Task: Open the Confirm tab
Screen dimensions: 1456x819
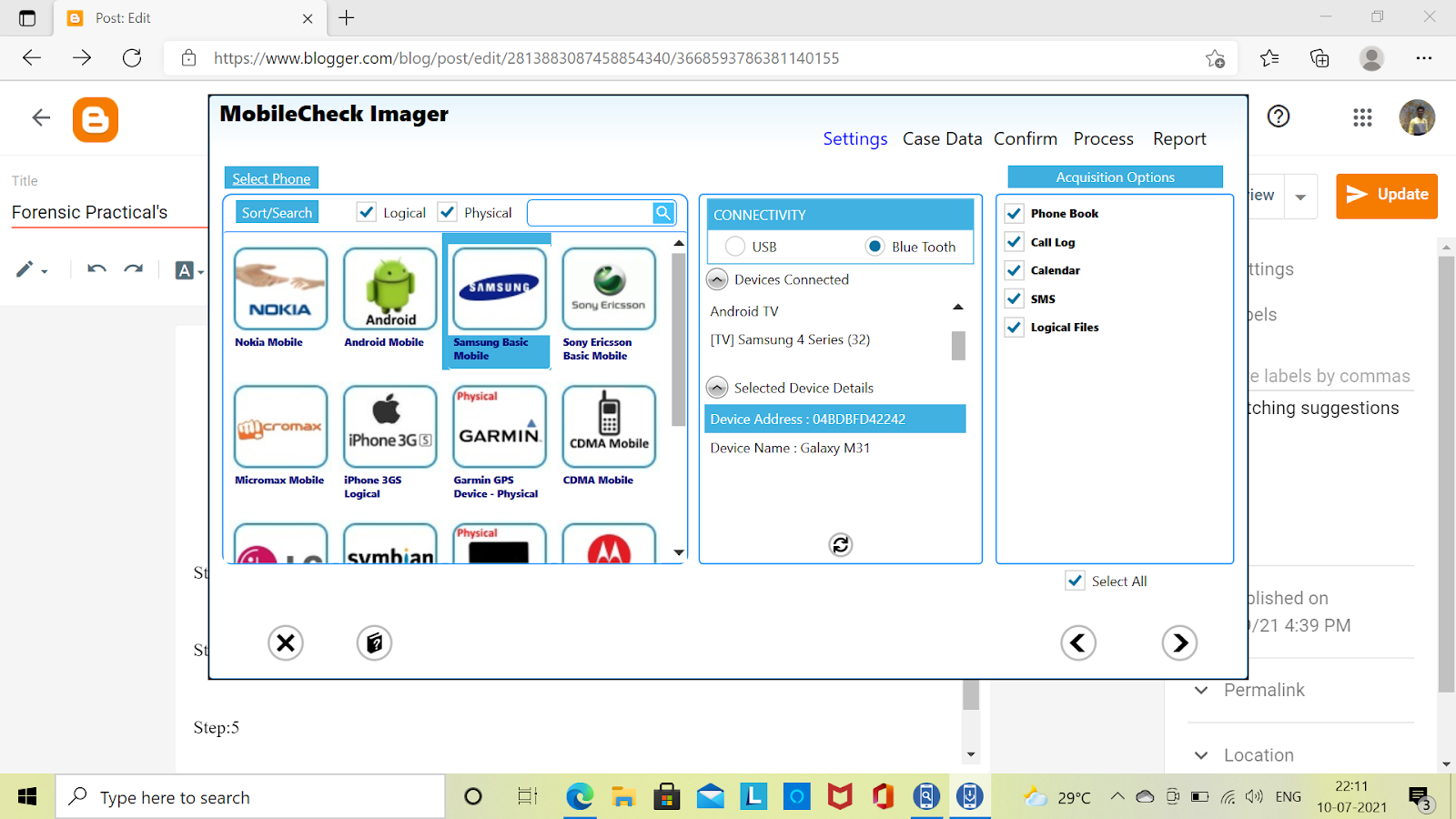Action: [x=1026, y=139]
